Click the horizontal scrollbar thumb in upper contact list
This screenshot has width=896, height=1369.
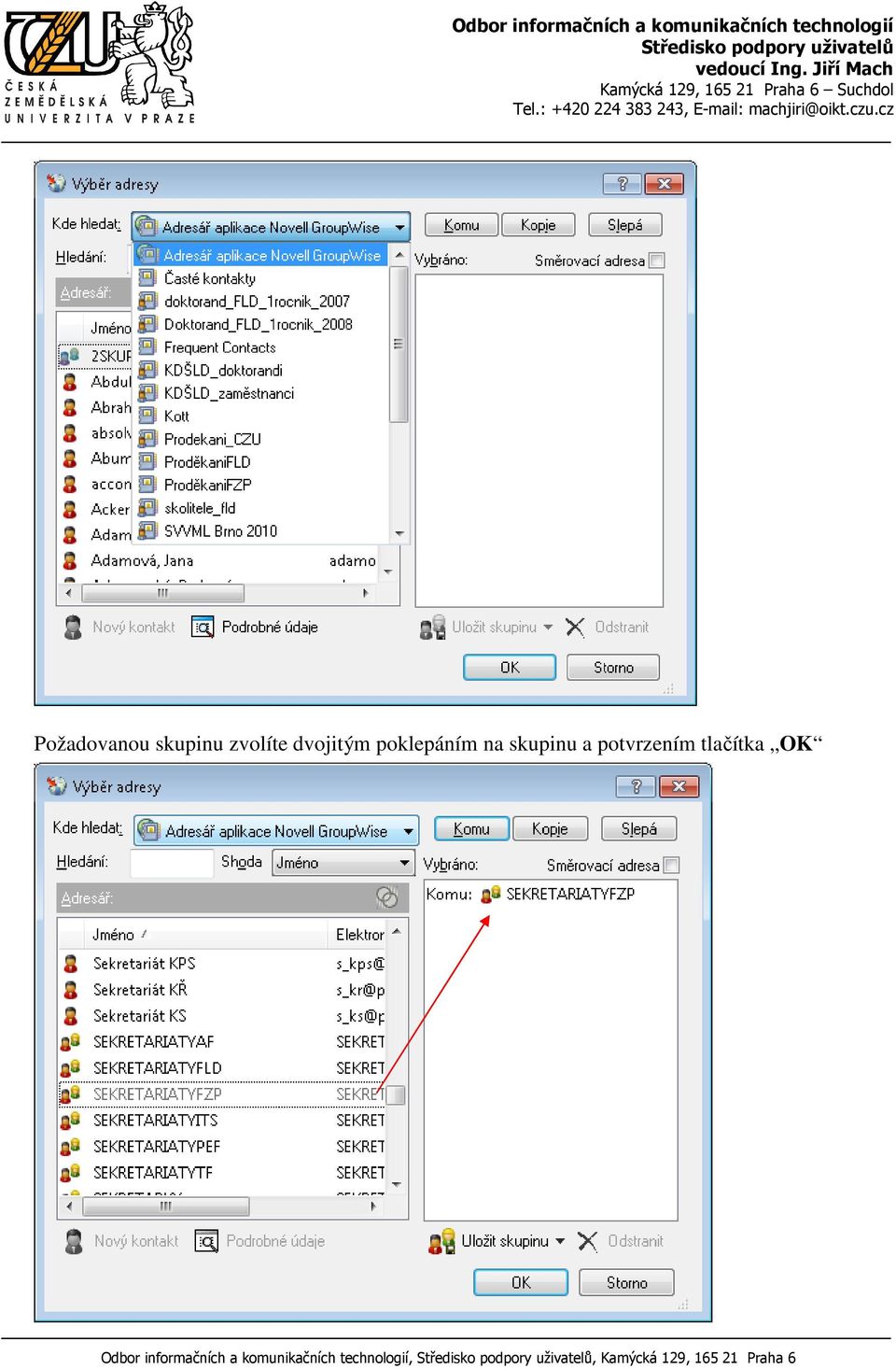pyautogui.click(x=163, y=593)
